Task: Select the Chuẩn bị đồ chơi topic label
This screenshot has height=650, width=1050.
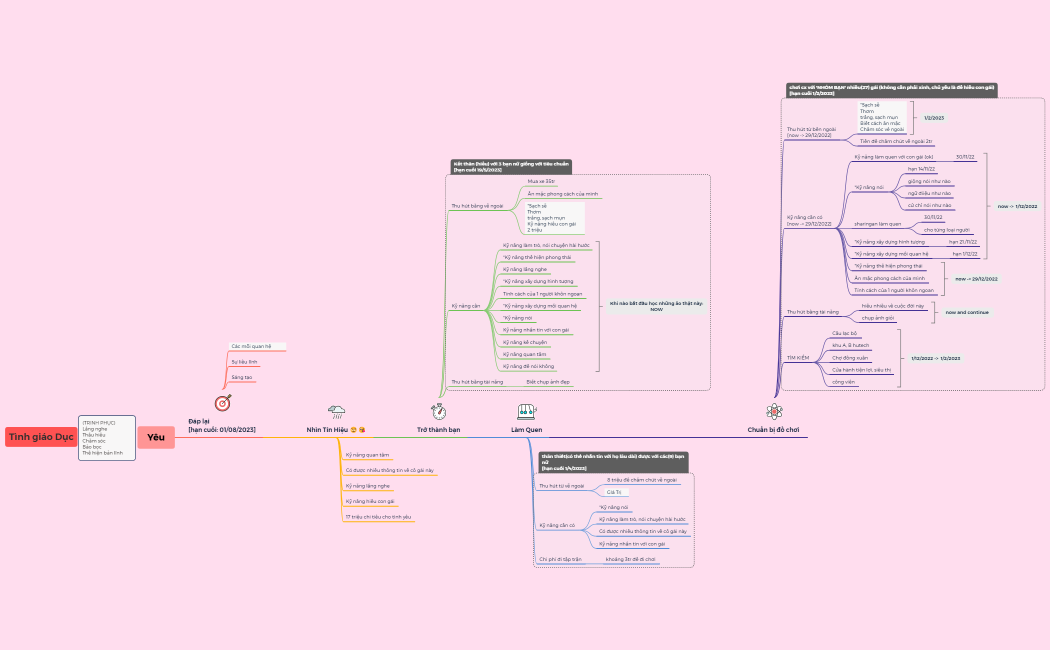Action: click(x=773, y=430)
